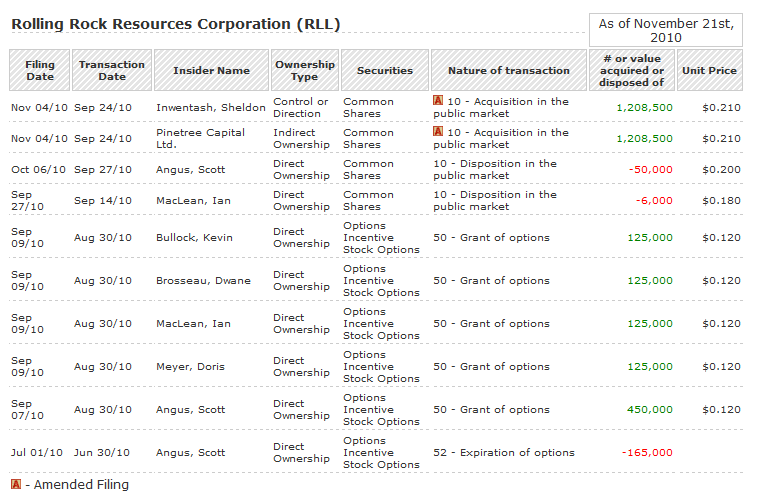
Task: Select the Nature of transaction header
Action: click(509, 70)
